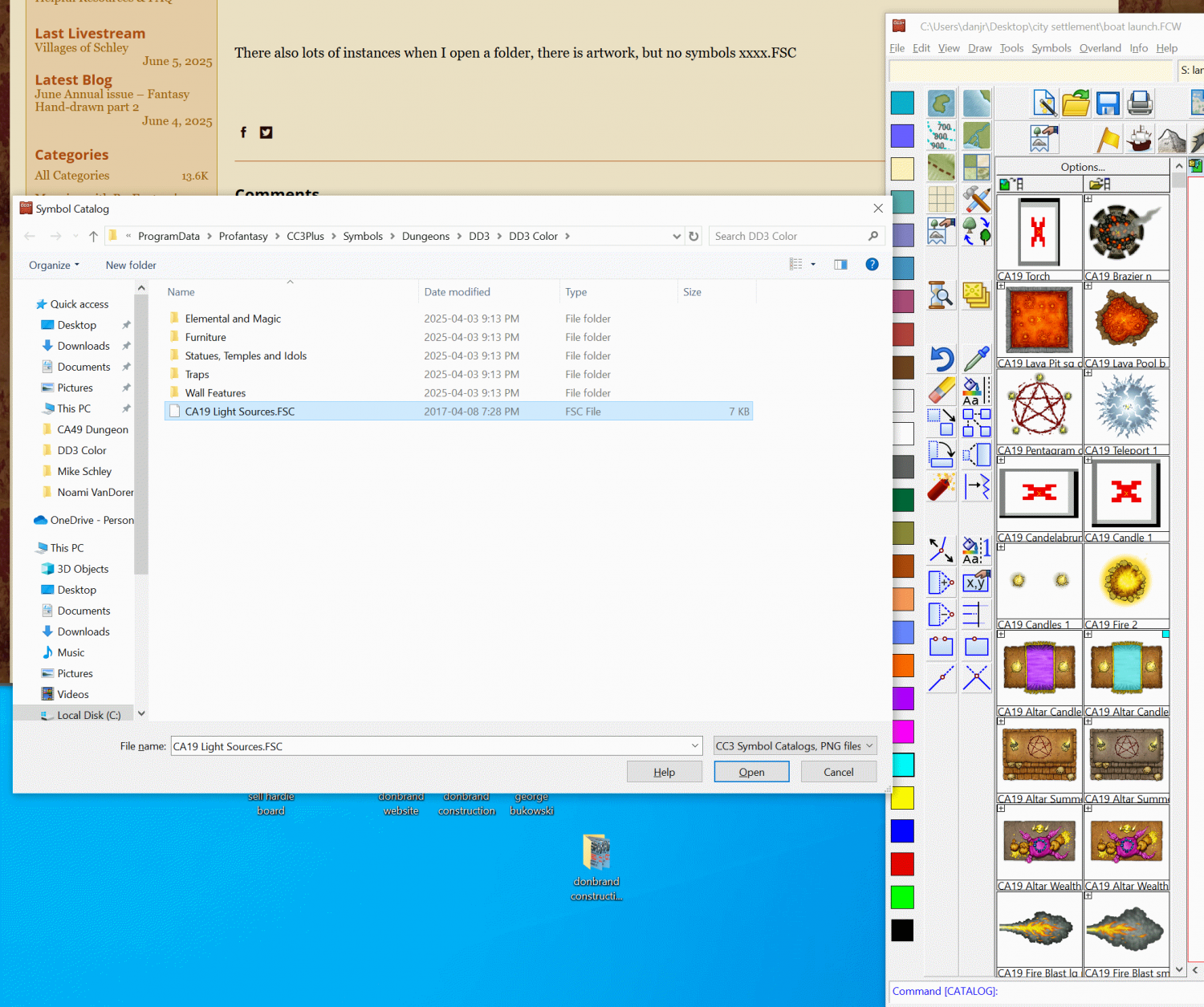The width and height of the screenshot is (1204, 1007).
Task: Pick the red color swatch
Action: pos(902,864)
